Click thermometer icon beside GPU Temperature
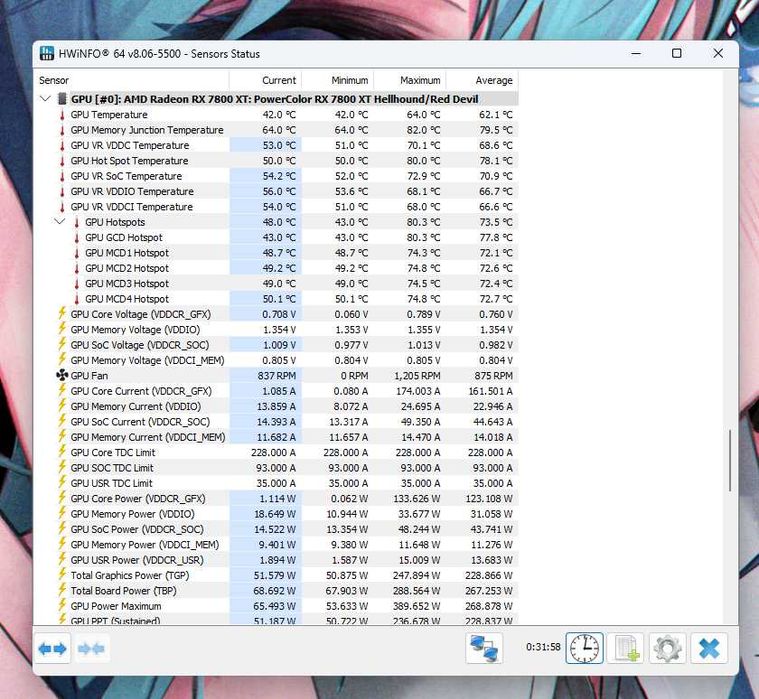Viewport: 759px width, 699px height. pos(62,115)
